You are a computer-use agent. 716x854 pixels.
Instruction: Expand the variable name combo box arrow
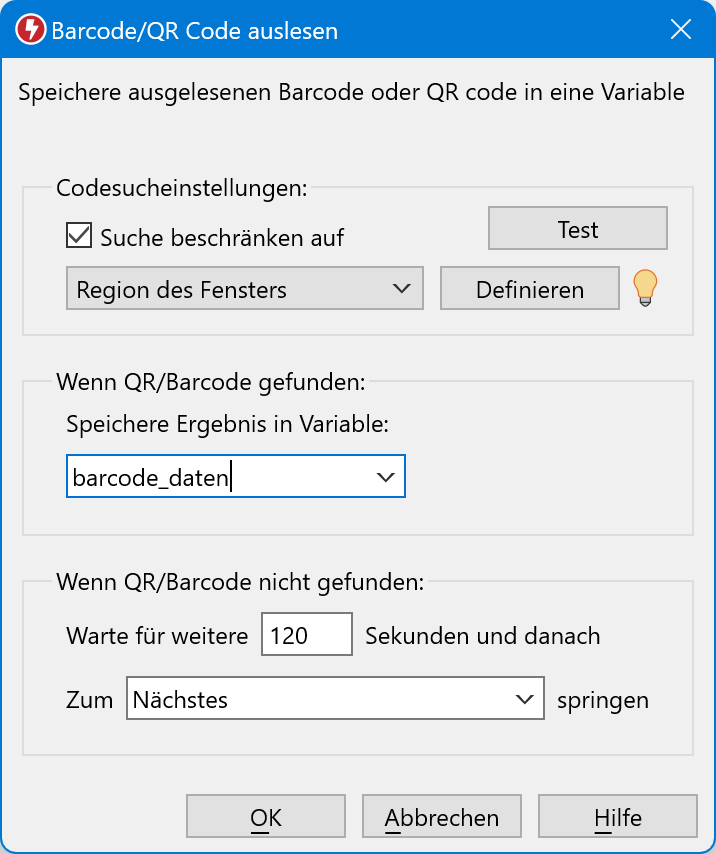[x=386, y=479]
